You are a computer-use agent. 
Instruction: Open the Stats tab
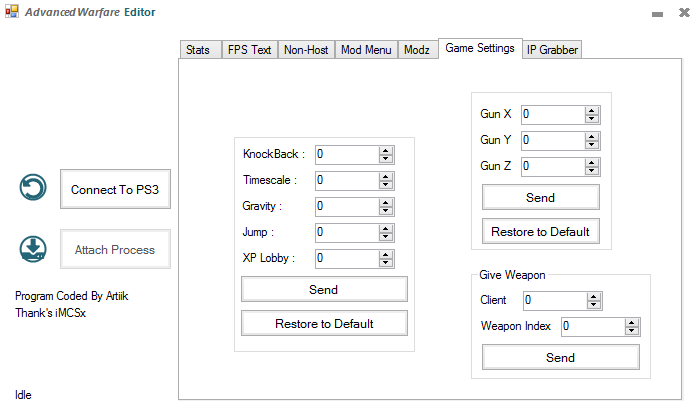click(200, 50)
